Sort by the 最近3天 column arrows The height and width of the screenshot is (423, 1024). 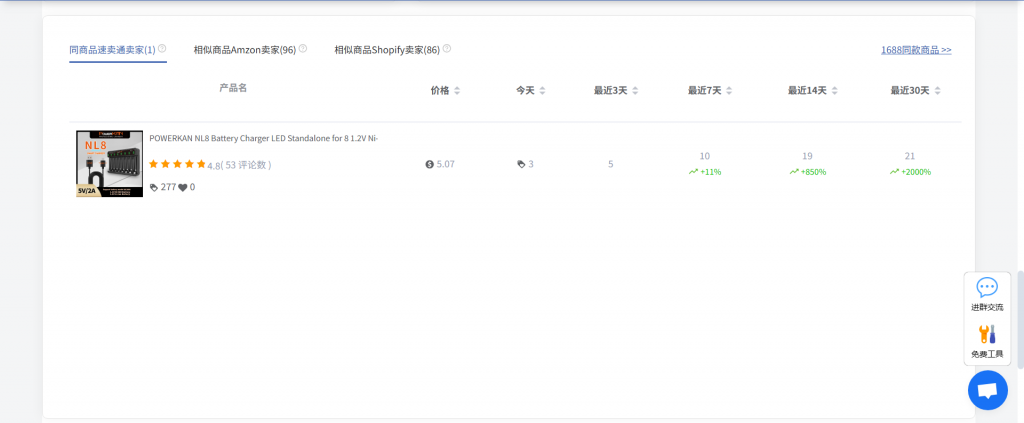(635, 91)
